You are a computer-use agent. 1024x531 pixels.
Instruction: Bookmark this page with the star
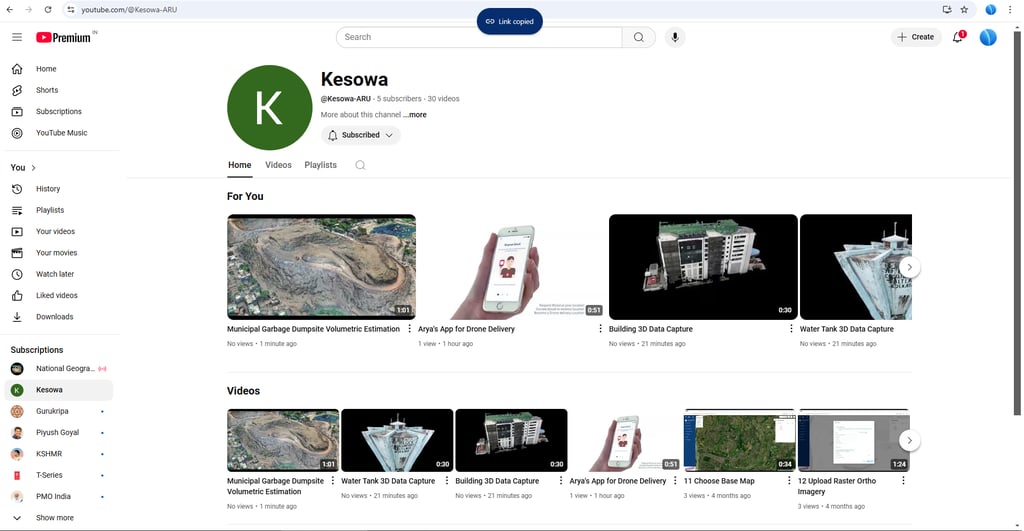[x=965, y=10]
